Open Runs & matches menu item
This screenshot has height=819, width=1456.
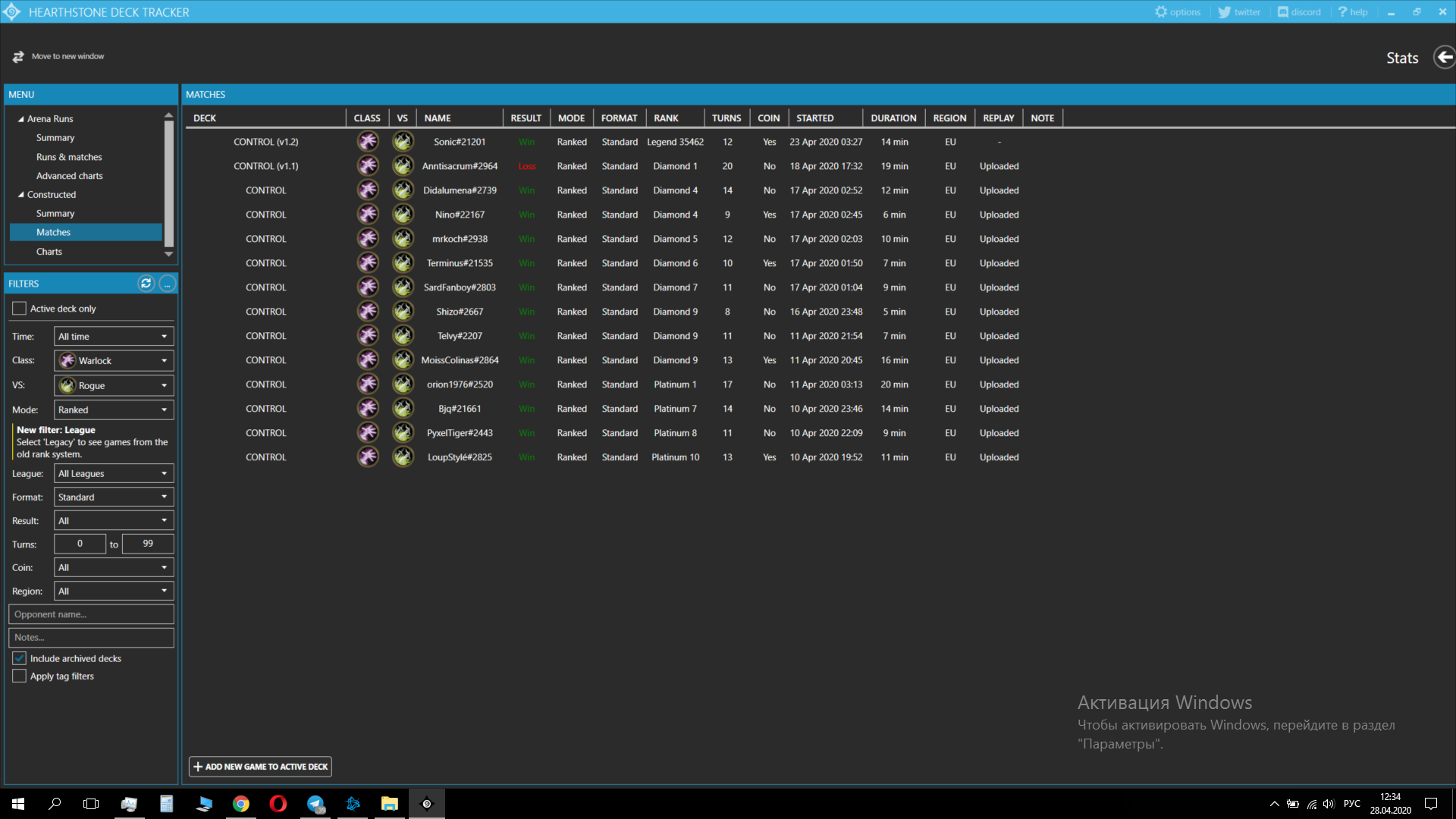(x=69, y=157)
